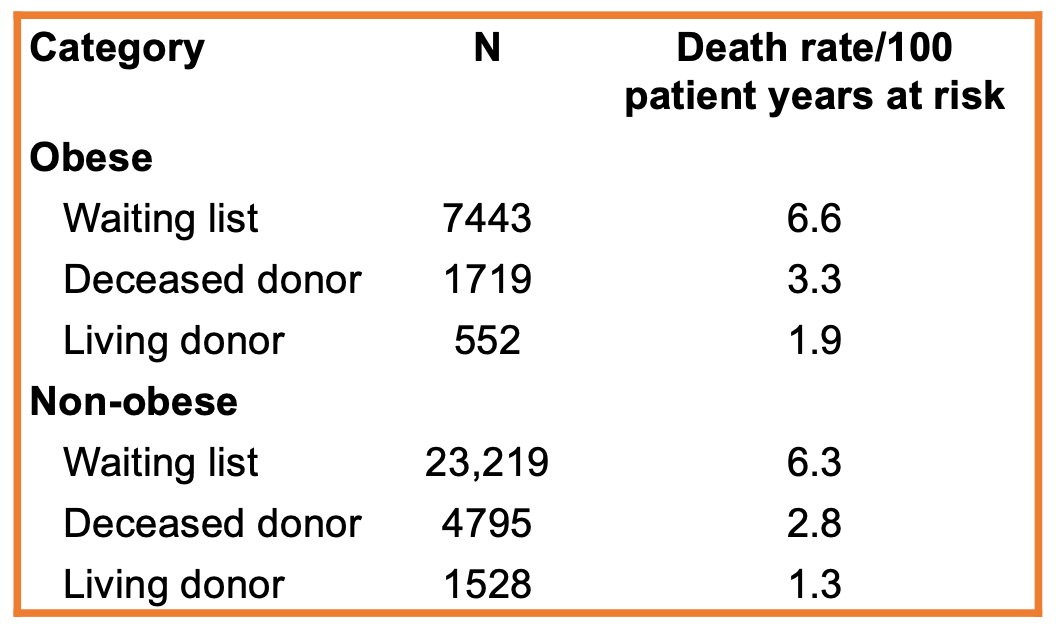Screen dimensions: 1056x628
Task: Click the Death rate column header
Action: [815, 71]
